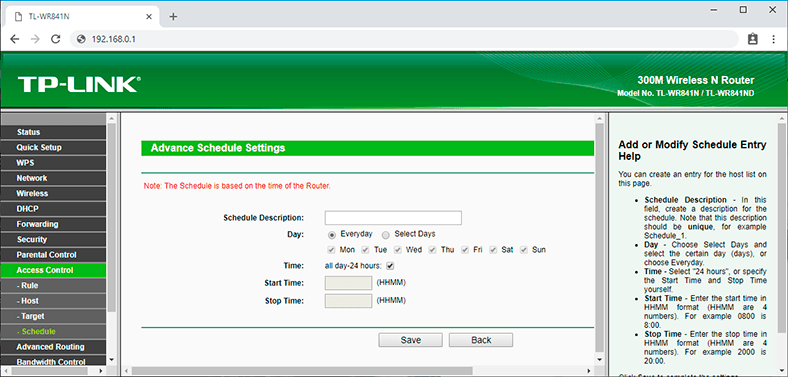The height and width of the screenshot is (377, 788).
Task: Open the Bandwidth Control menu
Action: [53, 361]
